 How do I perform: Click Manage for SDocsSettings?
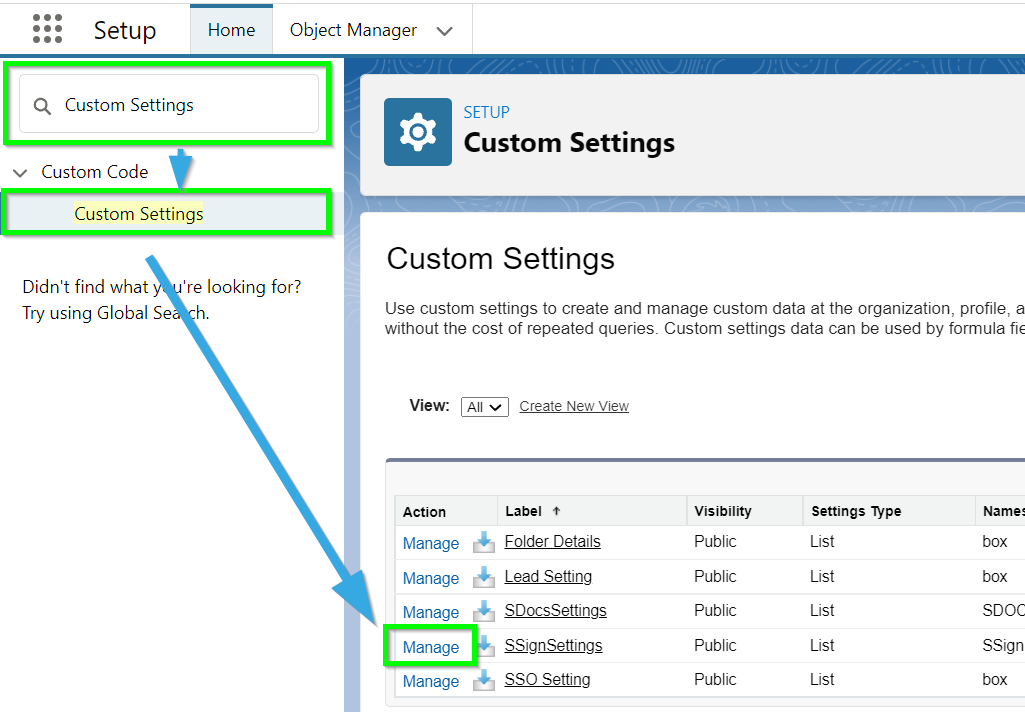(431, 612)
